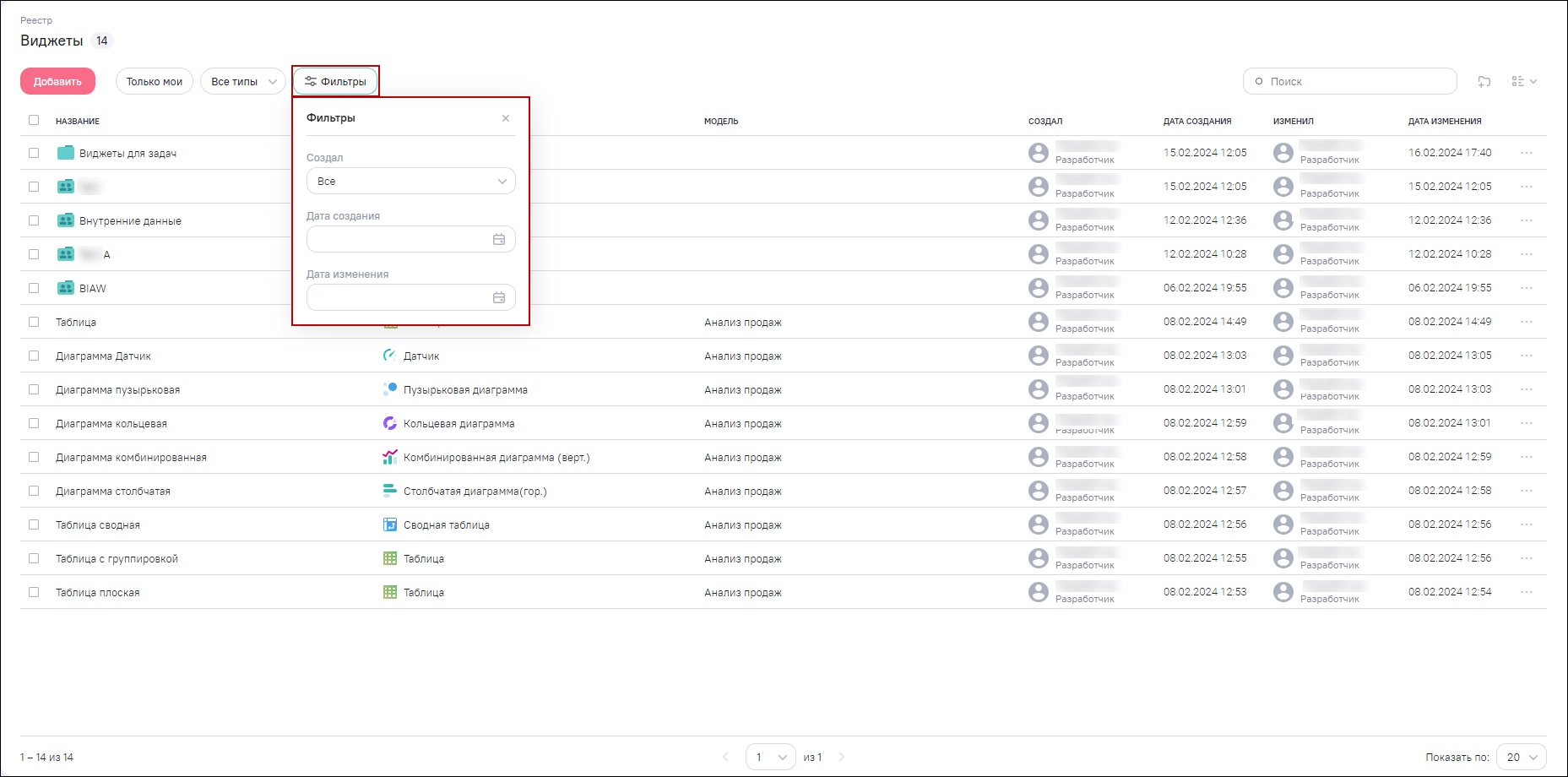Click the Фильтры button
1568x777 pixels.
tap(335, 81)
